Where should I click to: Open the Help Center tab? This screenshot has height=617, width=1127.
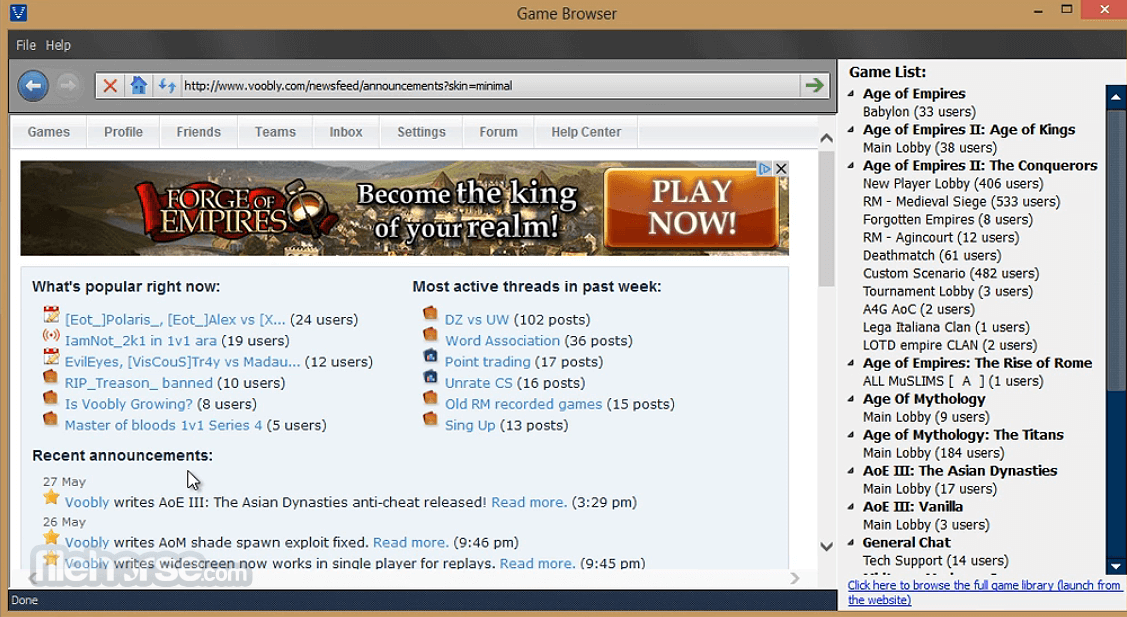586,132
